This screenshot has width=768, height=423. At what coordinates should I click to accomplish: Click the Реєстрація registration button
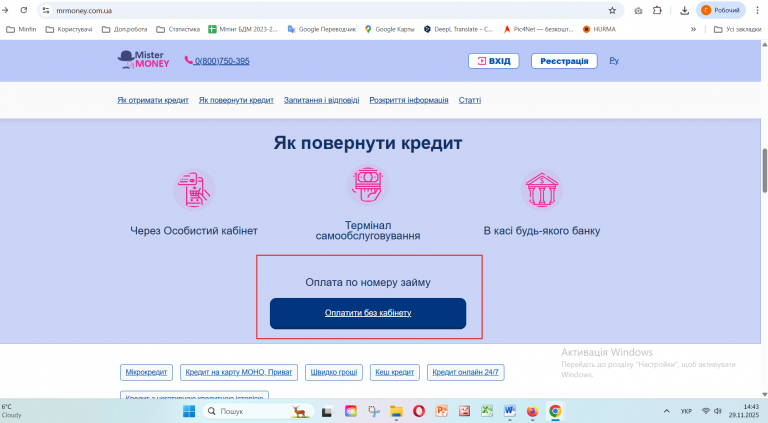564,61
